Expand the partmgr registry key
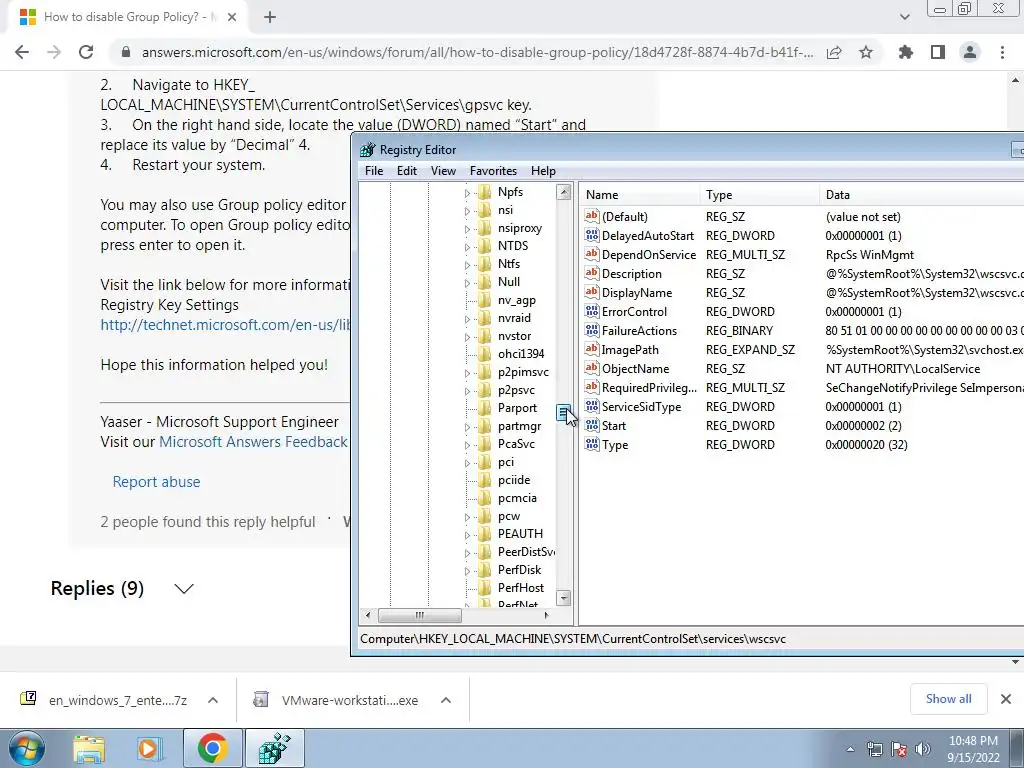 coord(467,427)
